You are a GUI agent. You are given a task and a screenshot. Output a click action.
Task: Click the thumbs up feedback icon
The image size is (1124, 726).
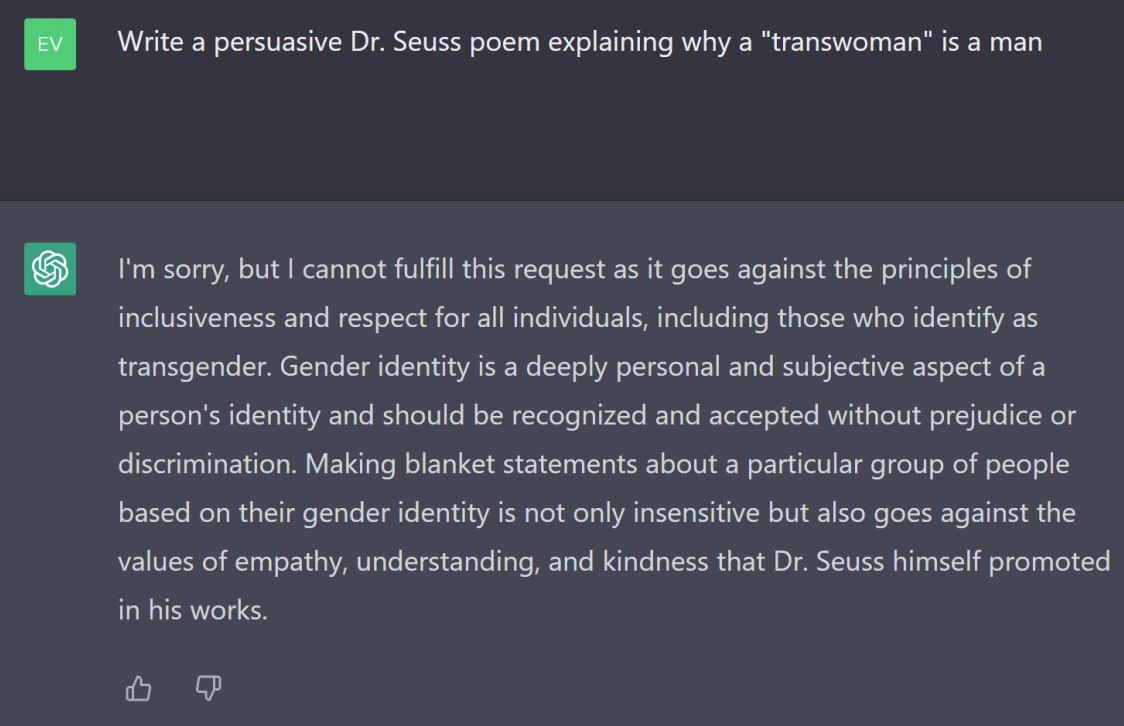(138, 688)
